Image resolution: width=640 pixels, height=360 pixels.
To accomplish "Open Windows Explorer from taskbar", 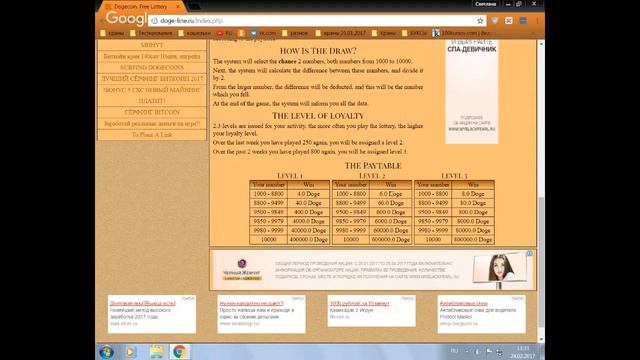I will click(156, 351).
